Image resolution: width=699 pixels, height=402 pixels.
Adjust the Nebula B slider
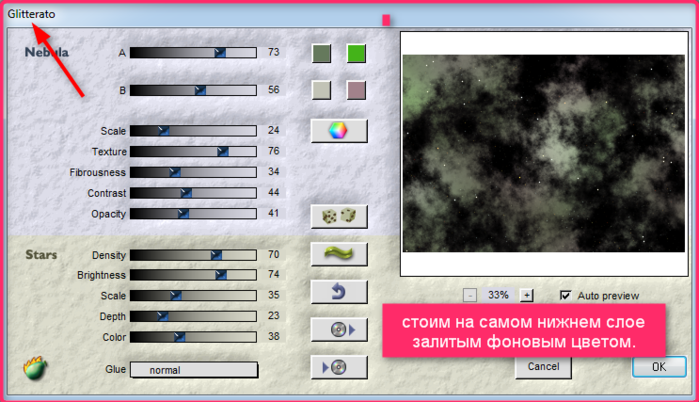(x=193, y=90)
